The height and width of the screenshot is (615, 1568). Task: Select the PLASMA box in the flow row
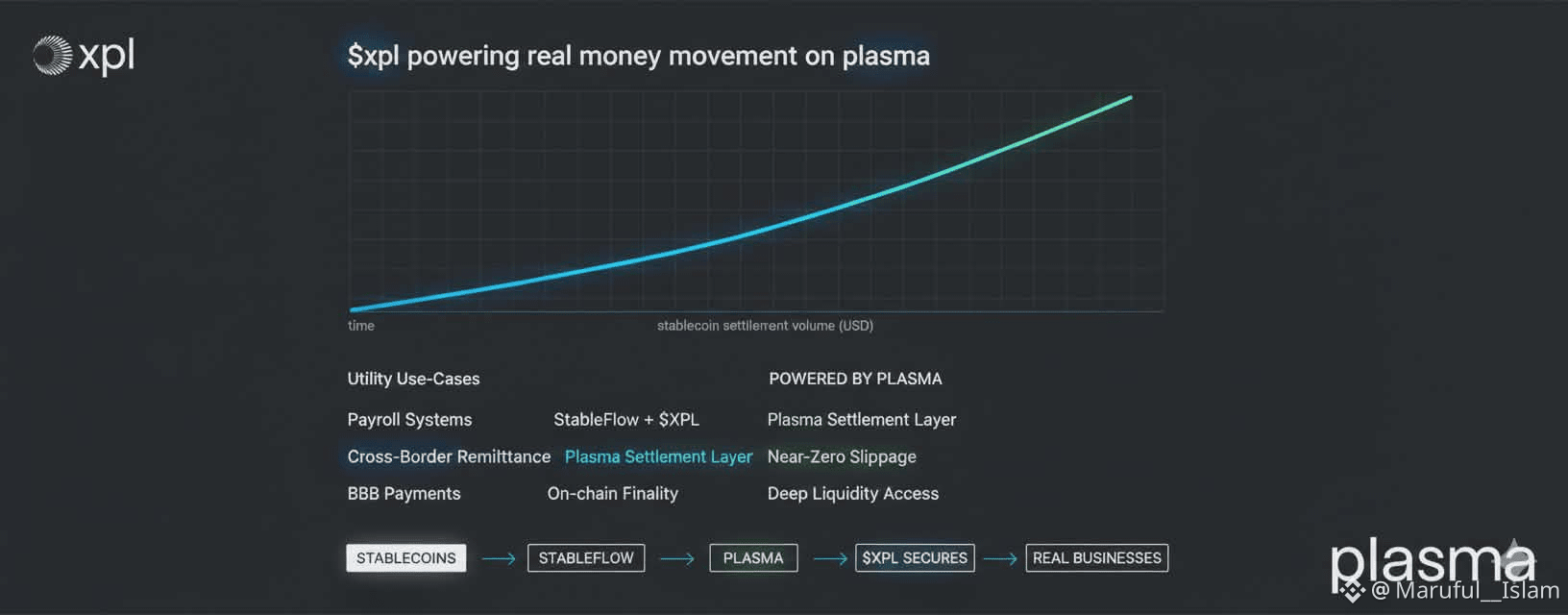click(x=753, y=558)
